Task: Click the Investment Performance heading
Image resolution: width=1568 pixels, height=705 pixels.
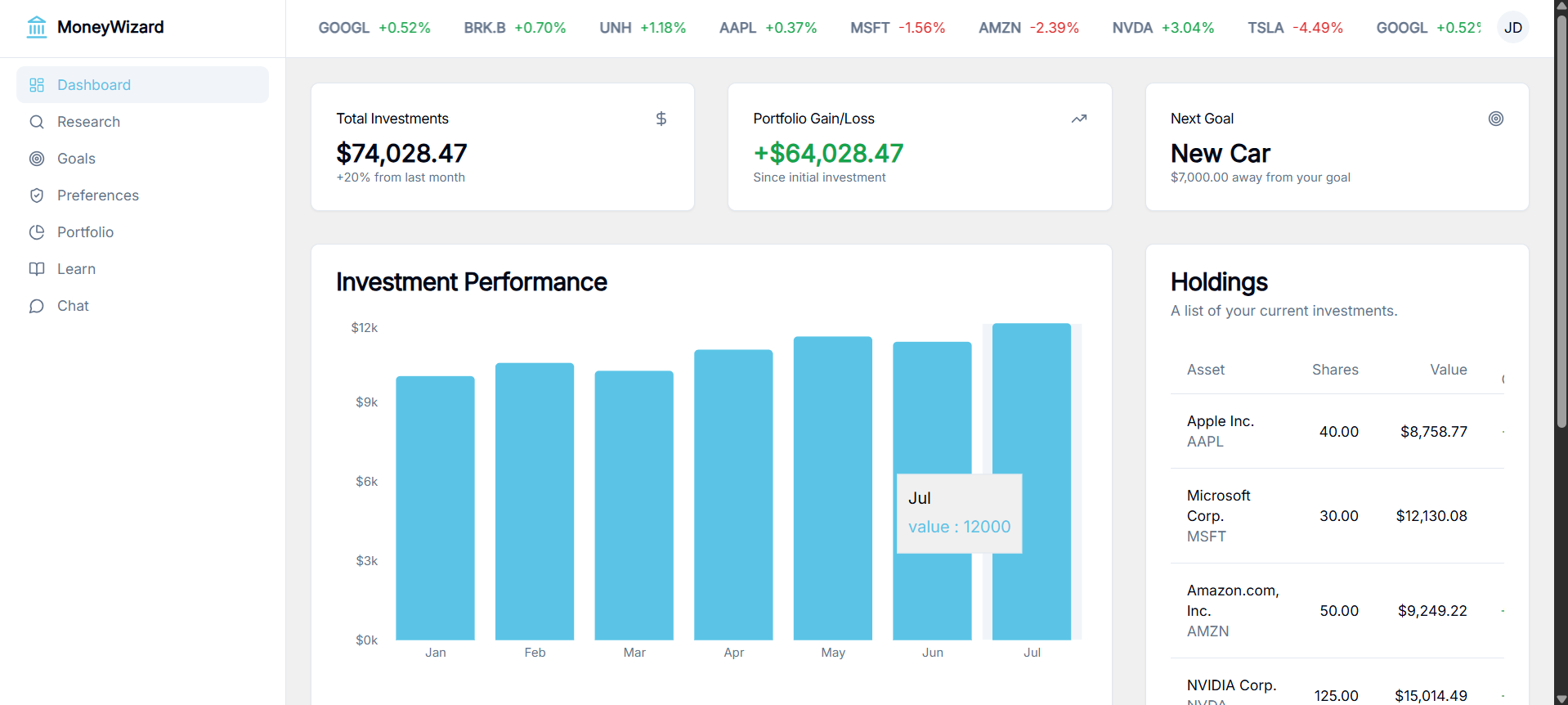Action: (472, 282)
